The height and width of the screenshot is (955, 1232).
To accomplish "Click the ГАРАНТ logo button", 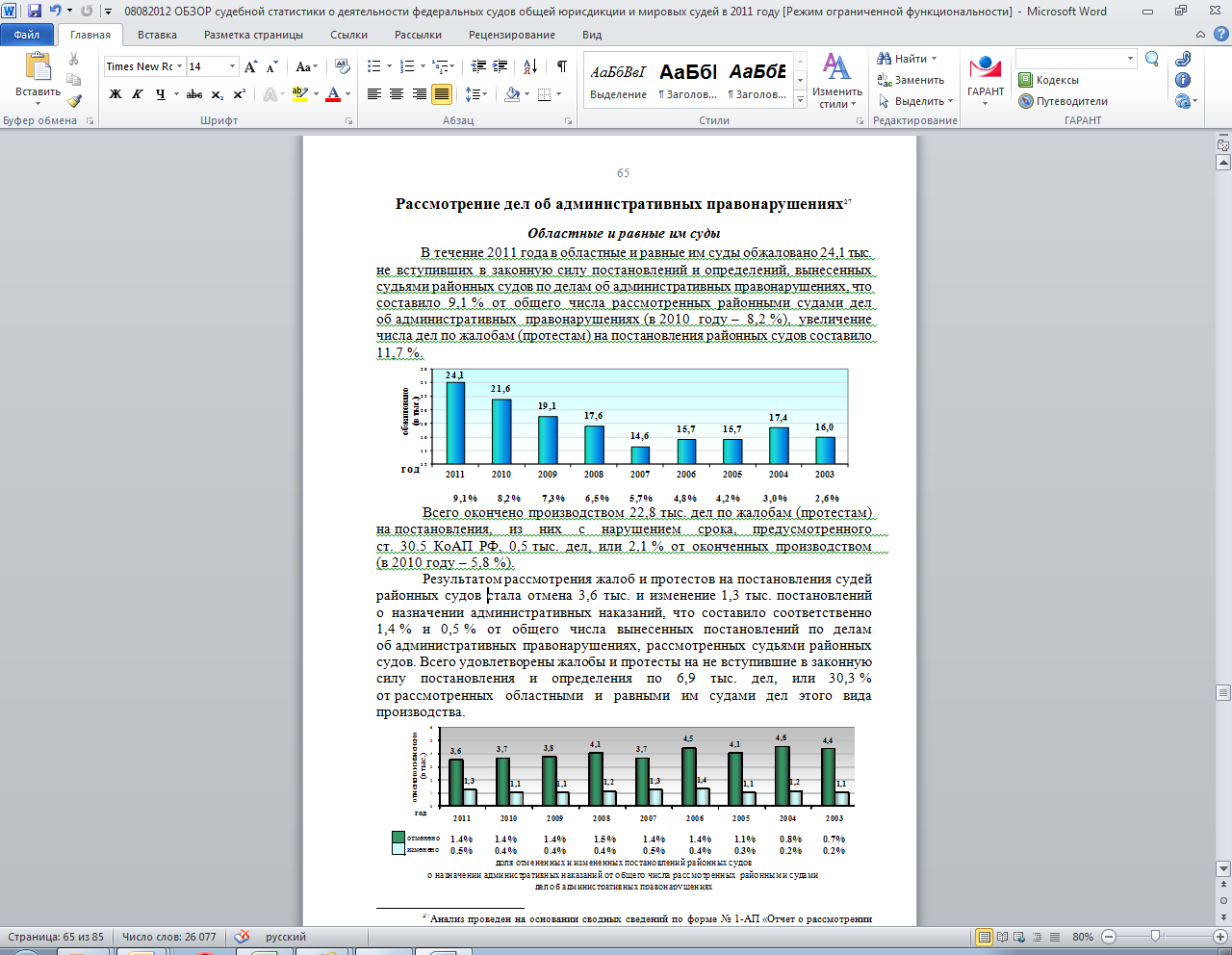I will [986, 79].
